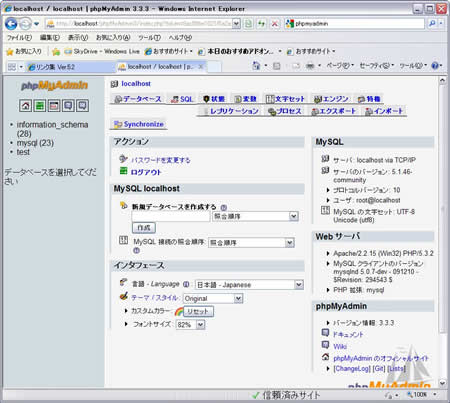
Task: Open the 表示(V) menu
Action: point(78,38)
